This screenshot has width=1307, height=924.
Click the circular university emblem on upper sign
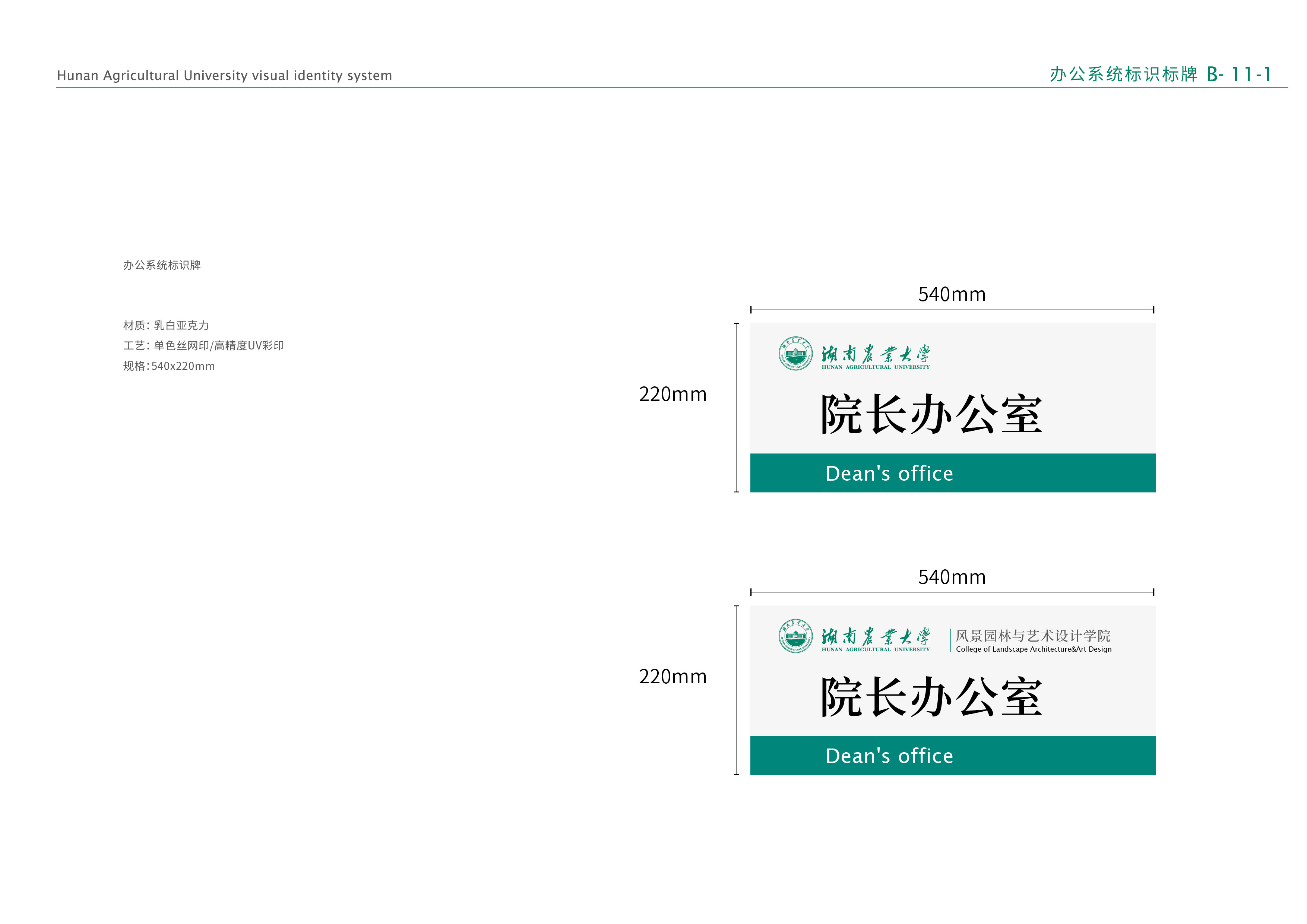(x=795, y=354)
